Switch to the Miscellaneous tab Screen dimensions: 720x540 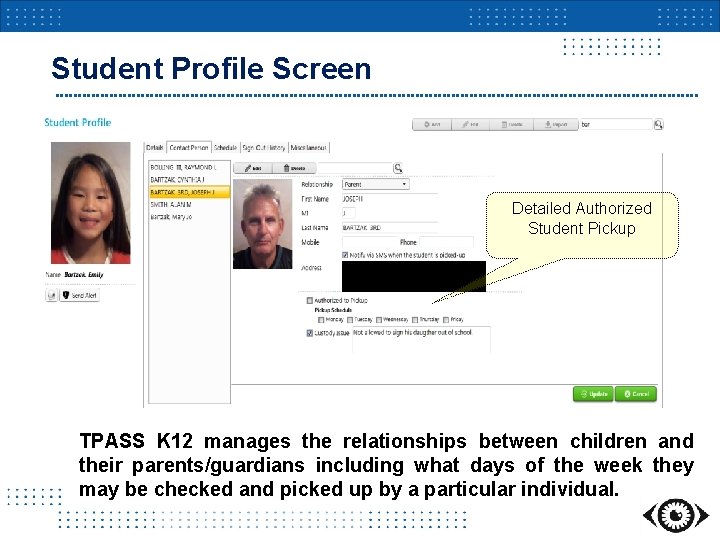coord(309,147)
